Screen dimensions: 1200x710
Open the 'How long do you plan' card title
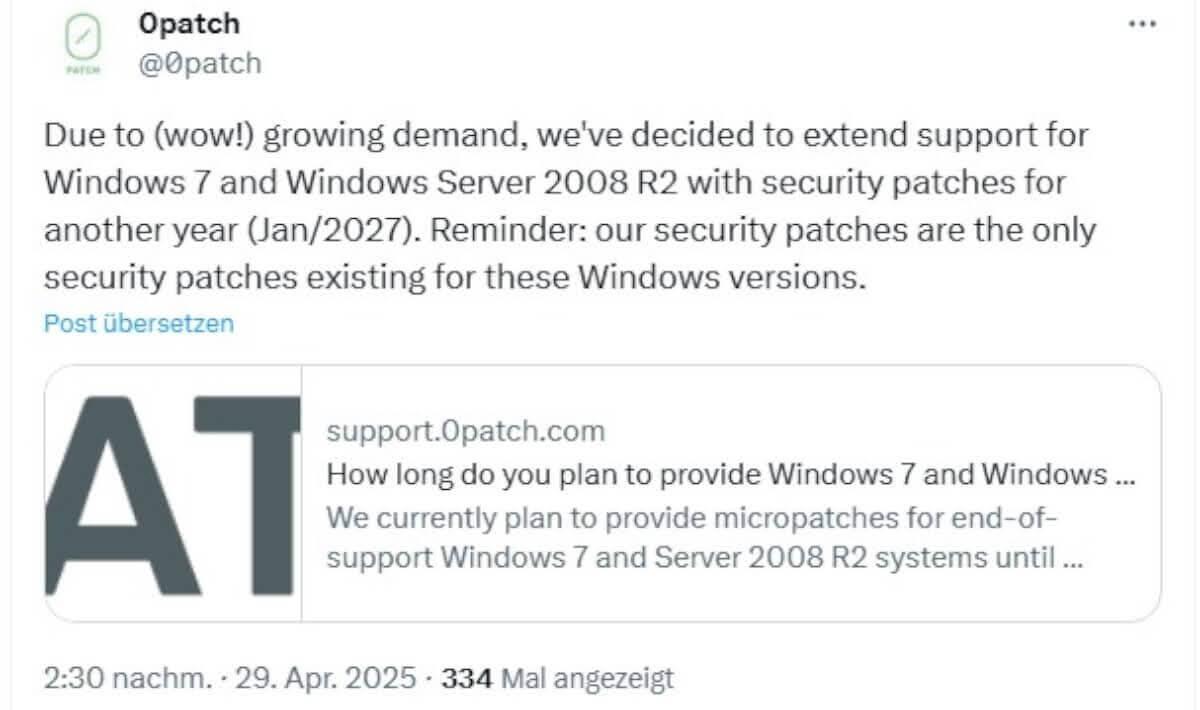pyautogui.click(x=731, y=474)
